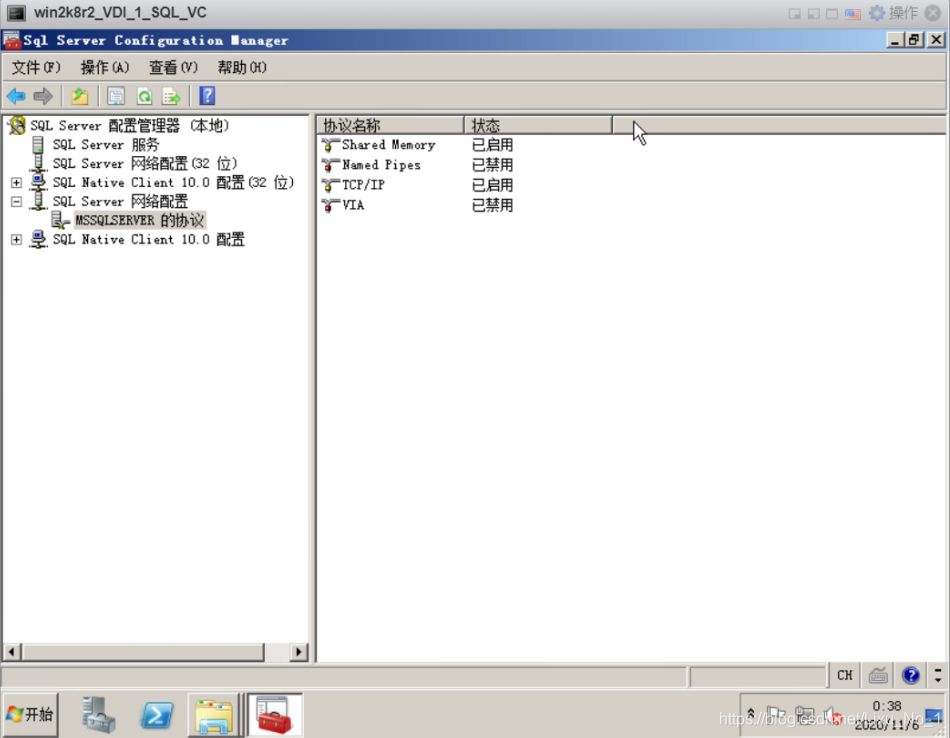950x738 pixels.
Task: Open the 文件(F) menu
Action: coord(36,67)
